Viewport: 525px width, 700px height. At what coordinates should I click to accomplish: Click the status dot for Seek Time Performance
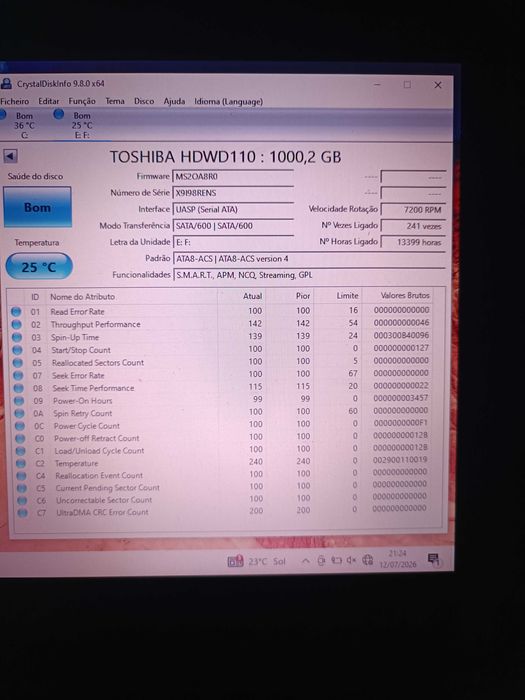pos(19,388)
